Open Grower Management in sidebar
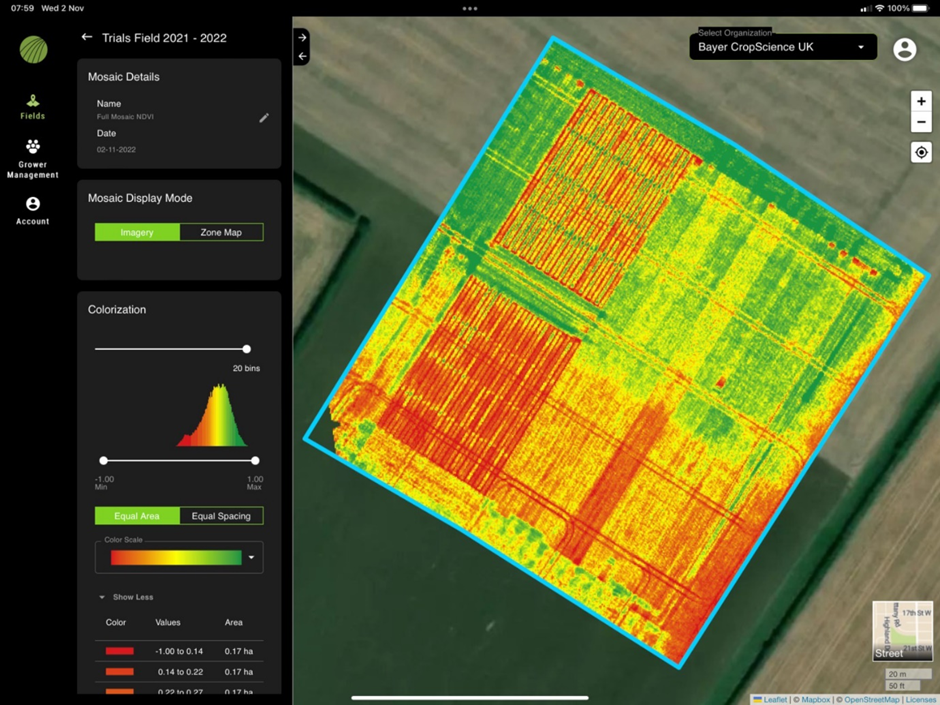940x705 pixels. point(32,158)
